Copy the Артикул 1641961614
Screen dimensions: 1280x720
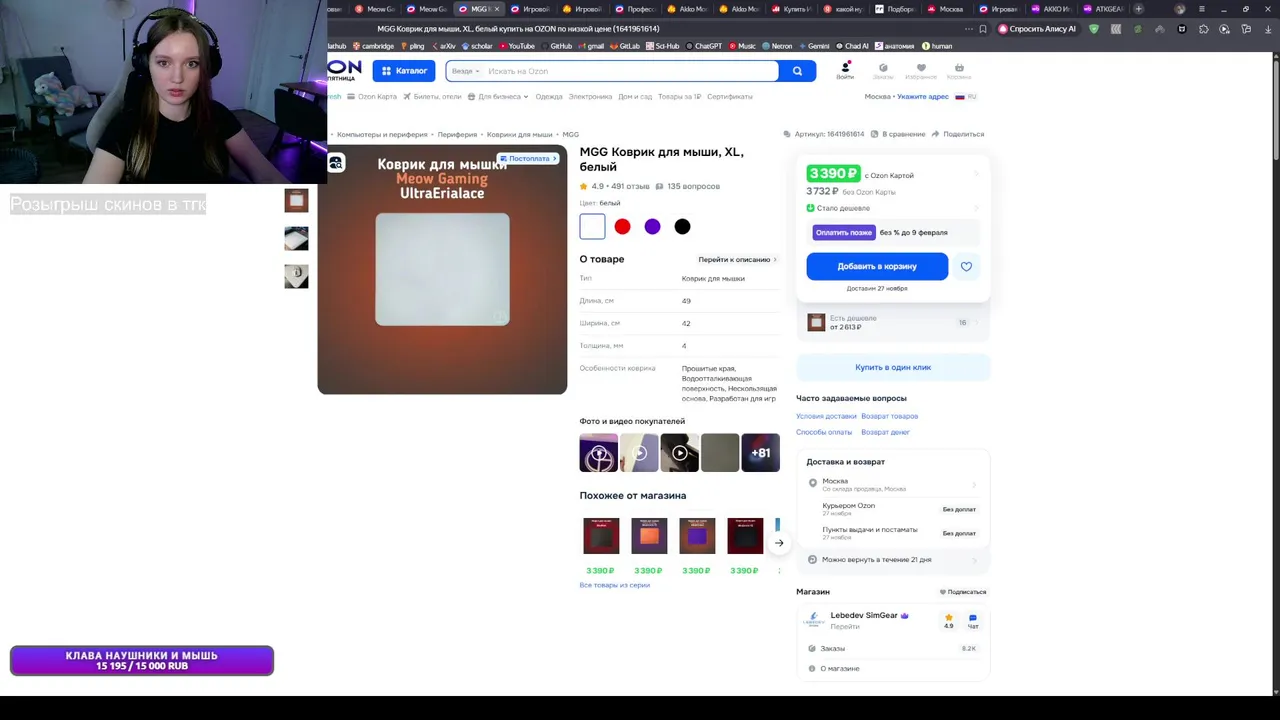[825, 134]
